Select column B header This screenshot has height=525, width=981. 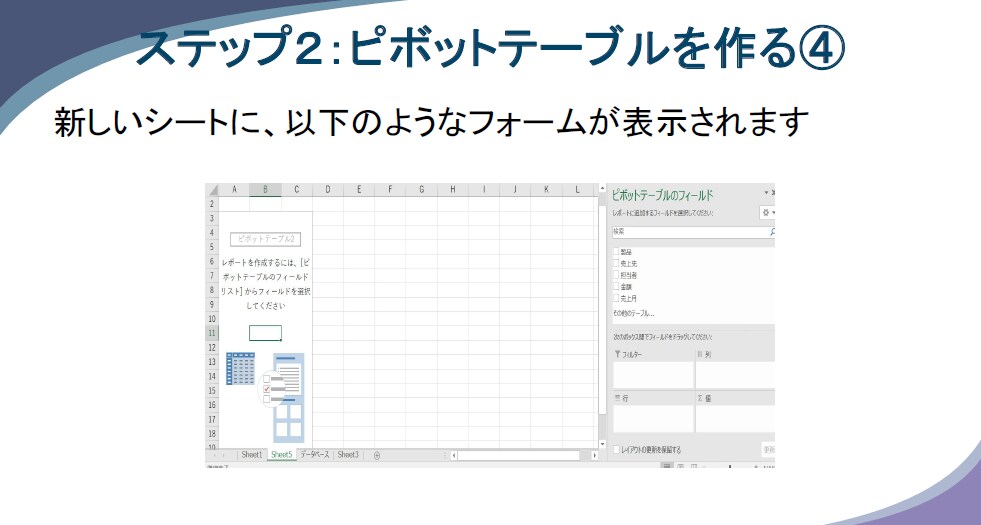point(265,190)
